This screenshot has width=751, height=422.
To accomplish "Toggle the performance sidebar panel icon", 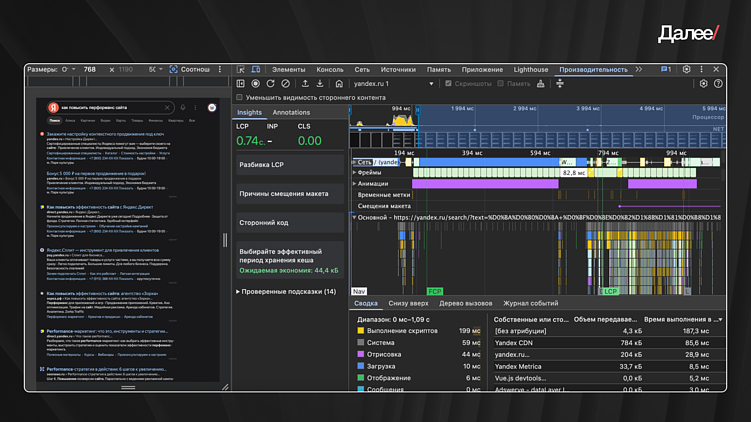I will (x=240, y=84).
